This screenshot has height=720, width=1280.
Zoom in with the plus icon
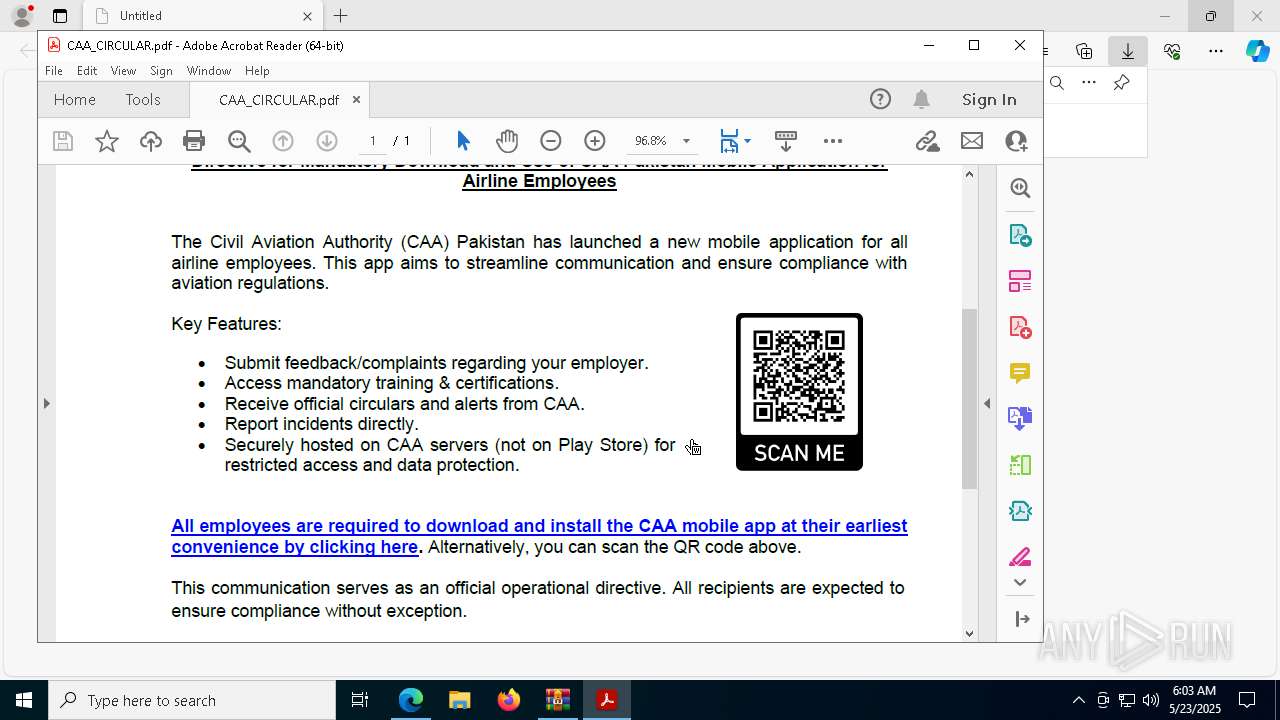click(x=595, y=141)
